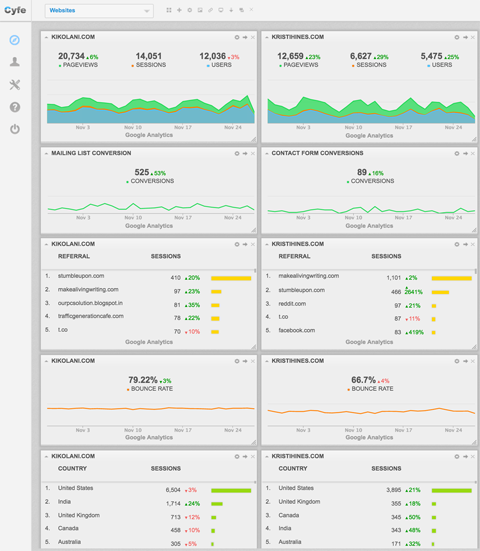This screenshot has width=480, height=551.
Task: Click move arrow of KRISTIHINES.COM pageviews widget
Action: (x=465, y=37)
